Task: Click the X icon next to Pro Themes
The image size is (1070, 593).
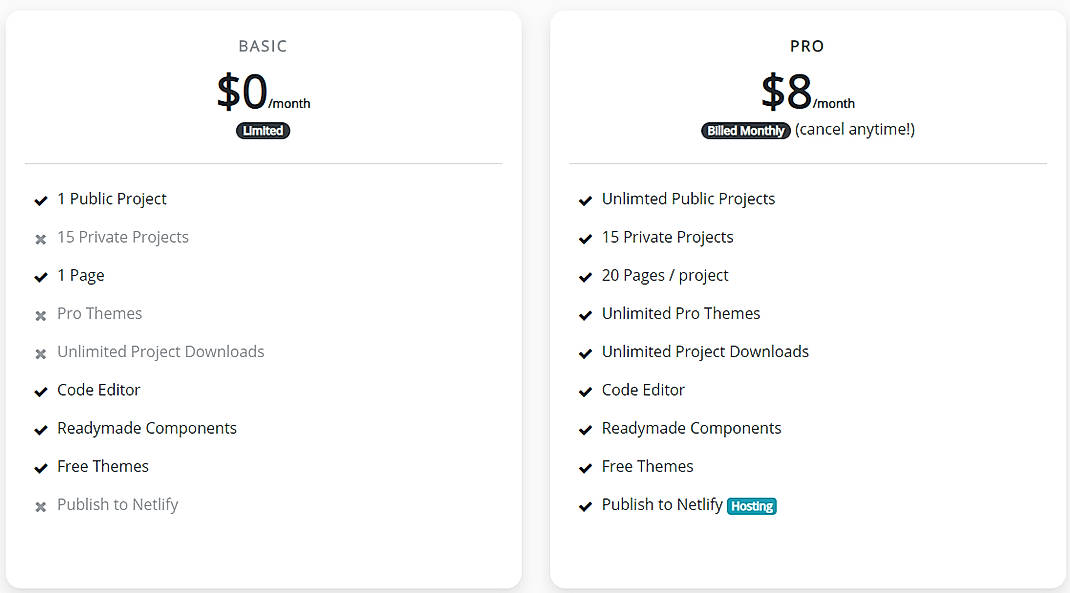Action: [41, 315]
